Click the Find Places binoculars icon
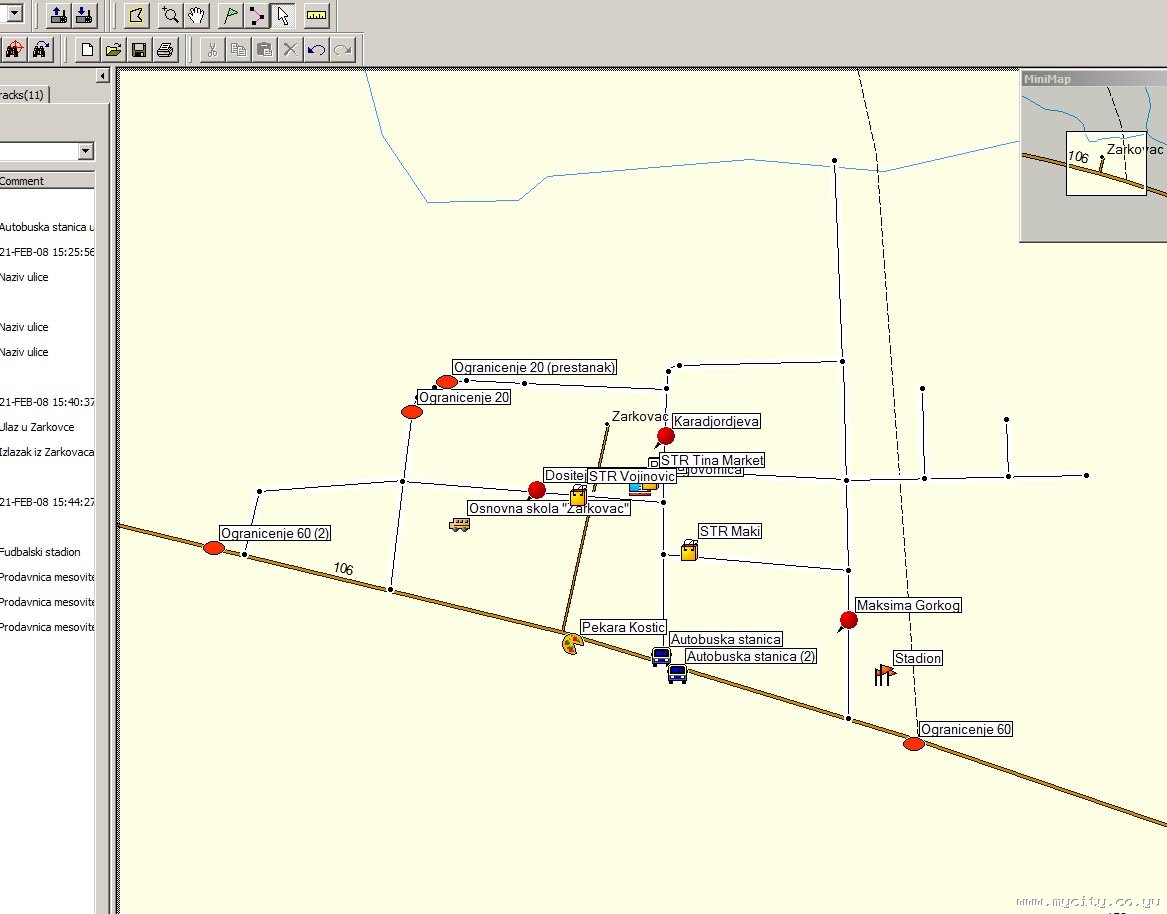 coord(13,50)
